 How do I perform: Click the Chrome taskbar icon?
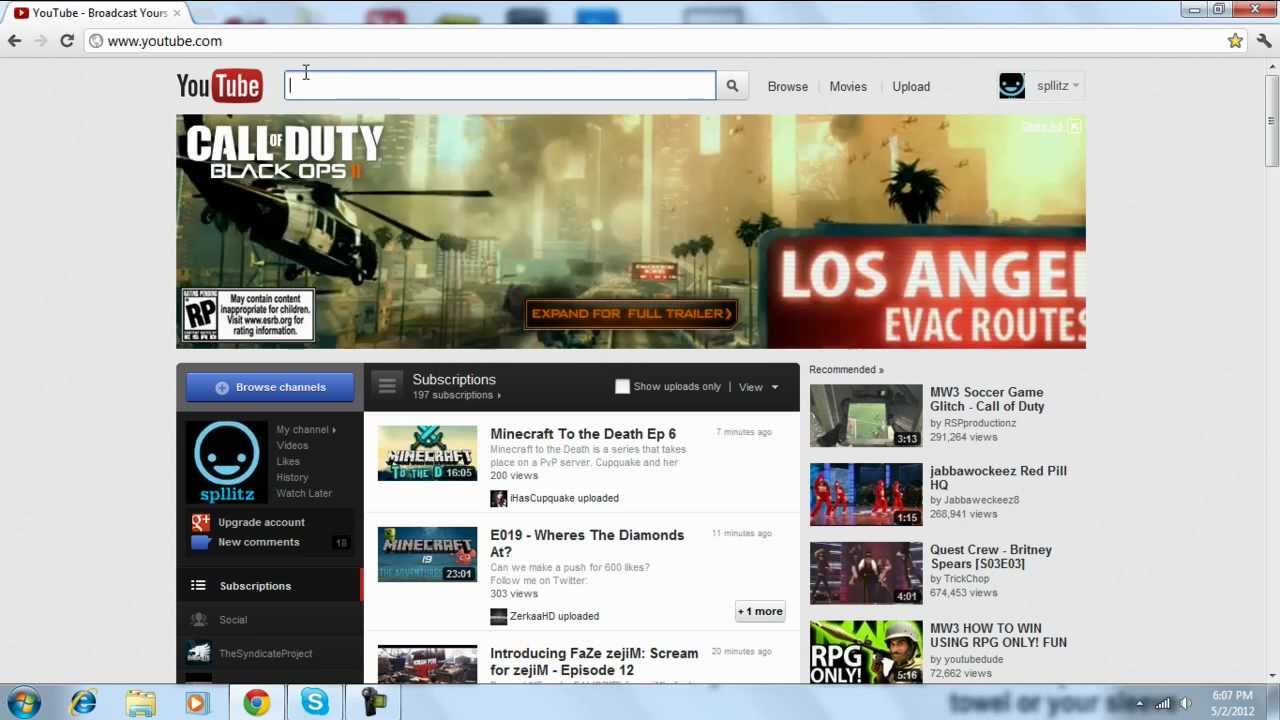point(257,703)
